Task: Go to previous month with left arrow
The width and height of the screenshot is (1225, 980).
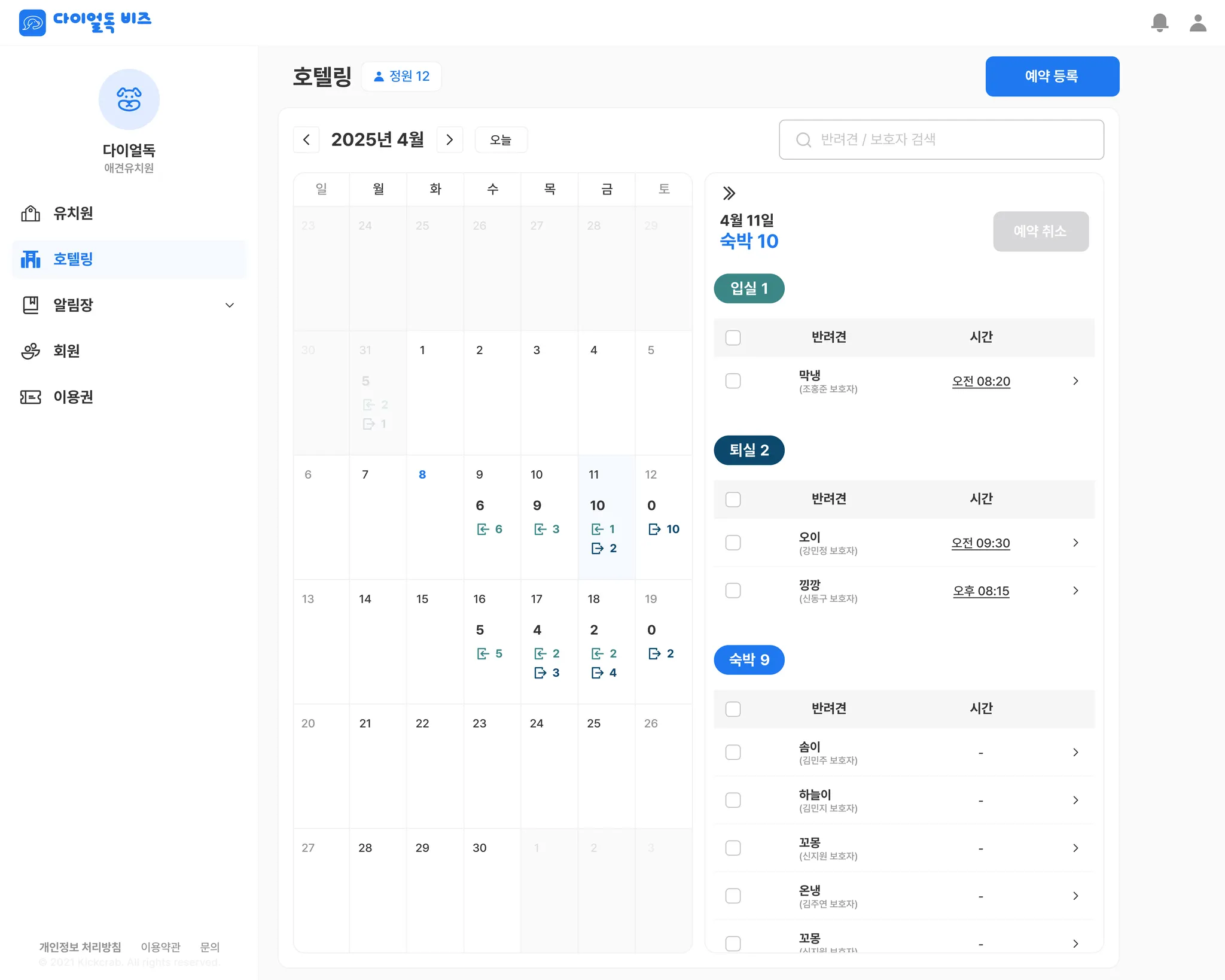Action: (x=306, y=139)
